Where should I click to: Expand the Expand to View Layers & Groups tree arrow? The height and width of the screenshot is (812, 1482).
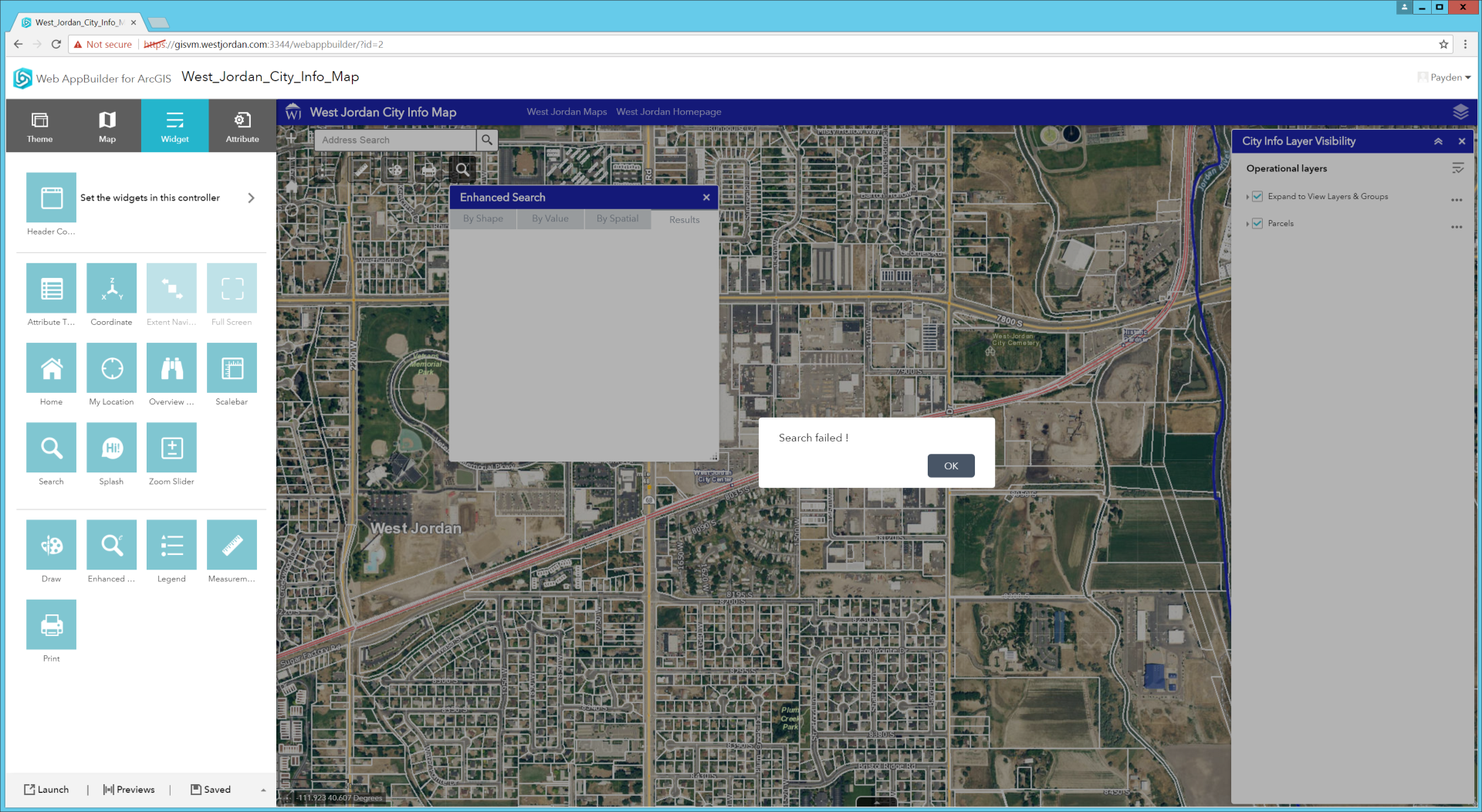click(x=1247, y=197)
